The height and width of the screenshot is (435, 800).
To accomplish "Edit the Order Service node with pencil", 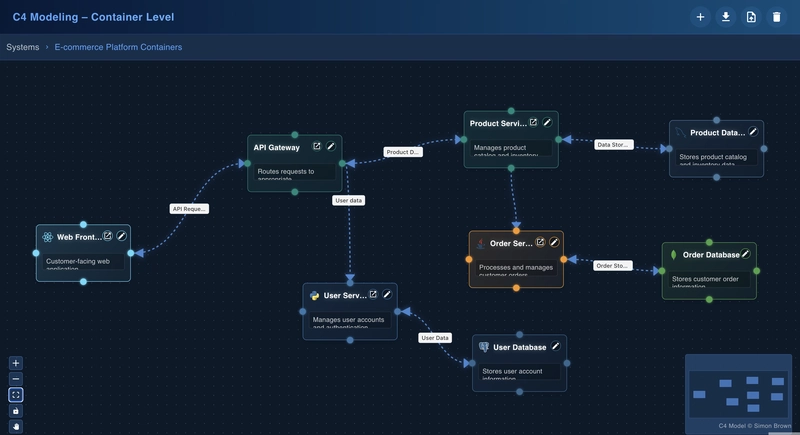I will click(x=554, y=242).
